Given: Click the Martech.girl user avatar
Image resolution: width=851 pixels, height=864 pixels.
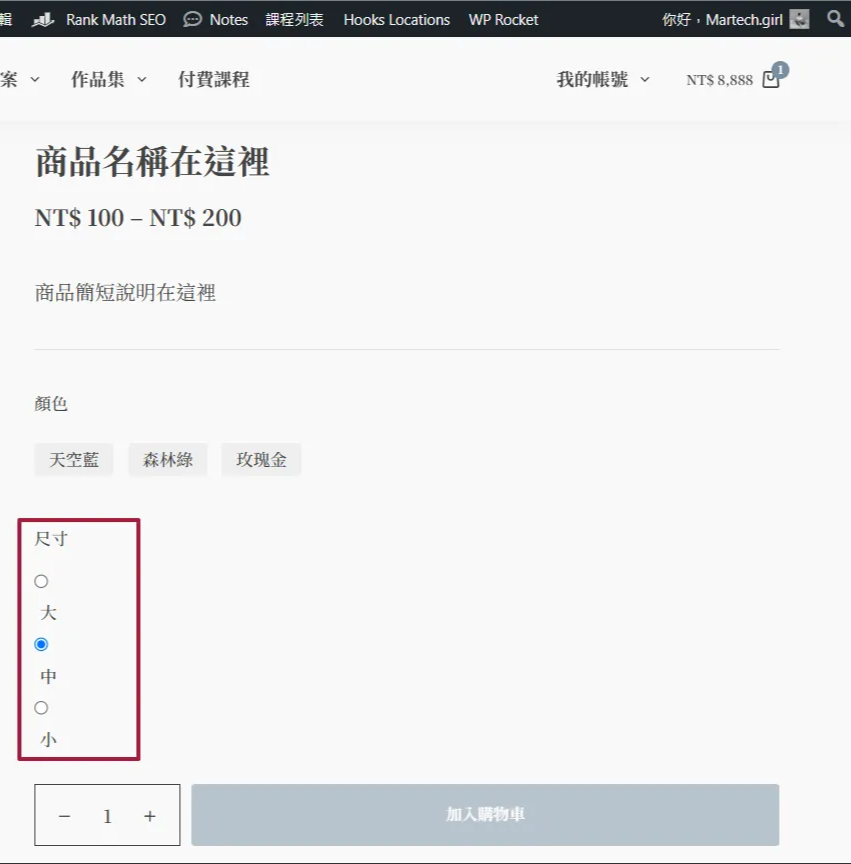Looking at the screenshot, I should (x=799, y=19).
